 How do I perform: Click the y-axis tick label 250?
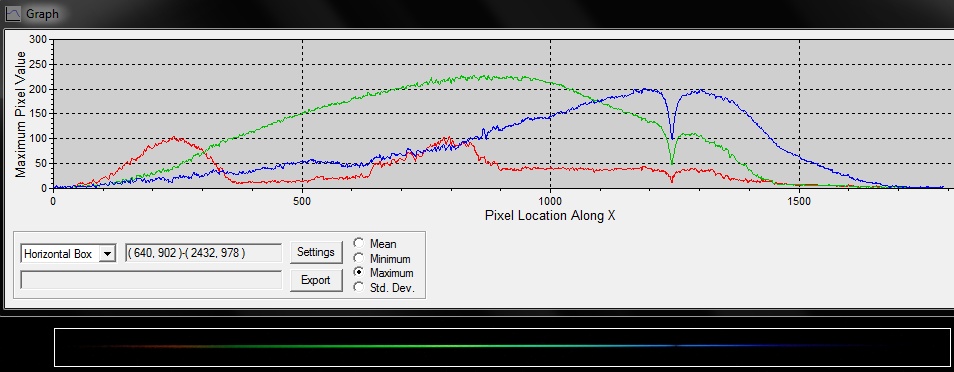[x=38, y=65]
